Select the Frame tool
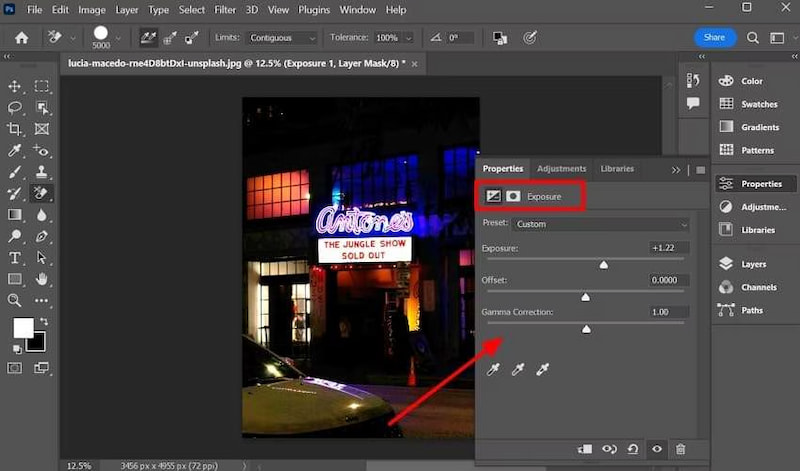 (41, 129)
